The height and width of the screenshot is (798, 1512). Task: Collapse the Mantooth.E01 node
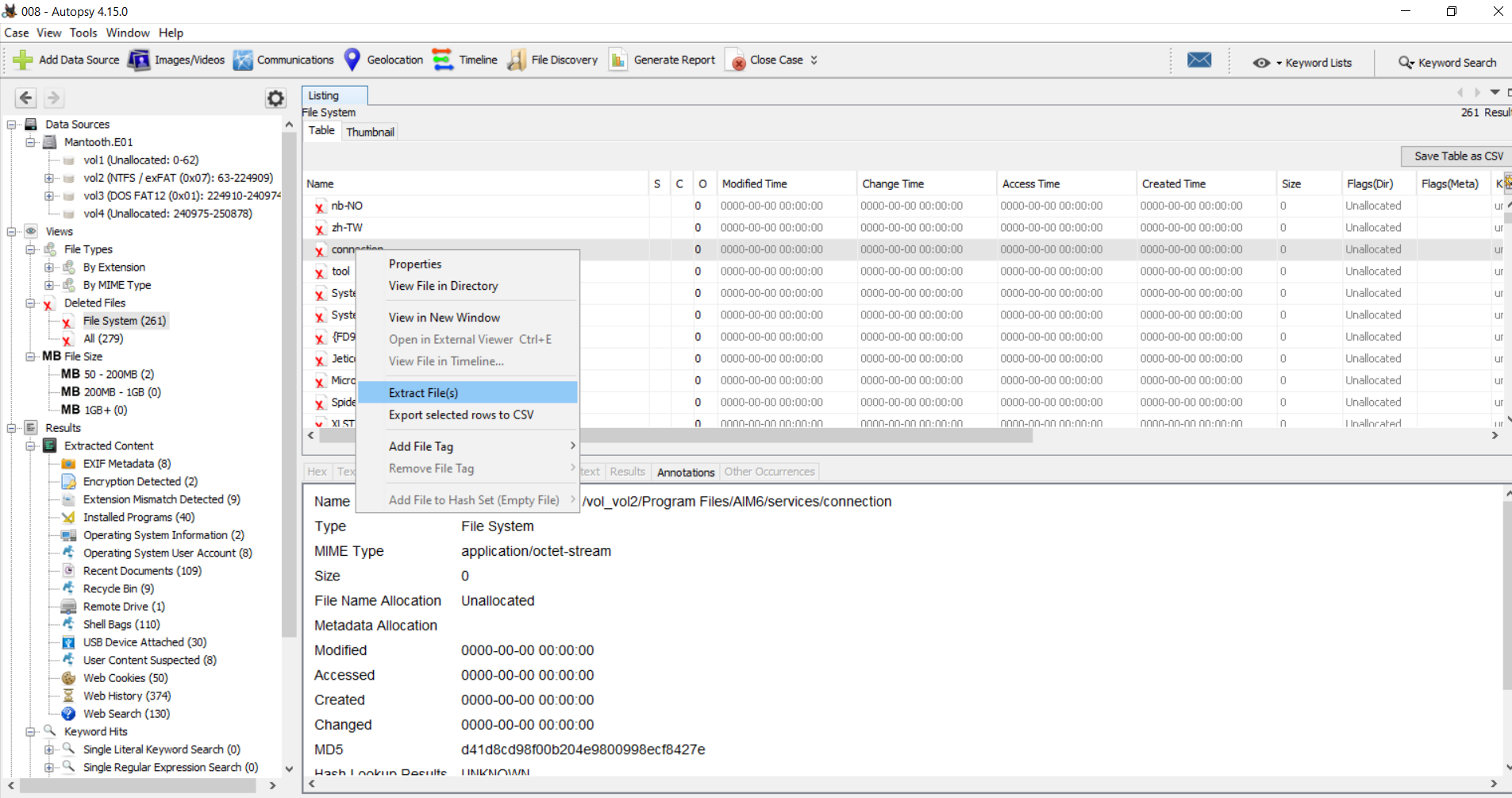pos(31,142)
